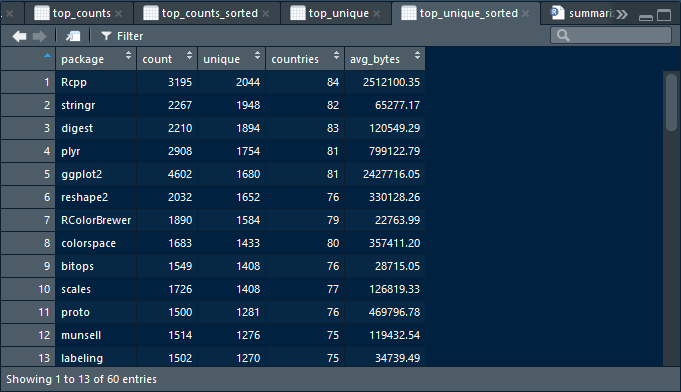Select avg_bytes value 34739.49
The image size is (681, 392).
[x=397, y=358]
